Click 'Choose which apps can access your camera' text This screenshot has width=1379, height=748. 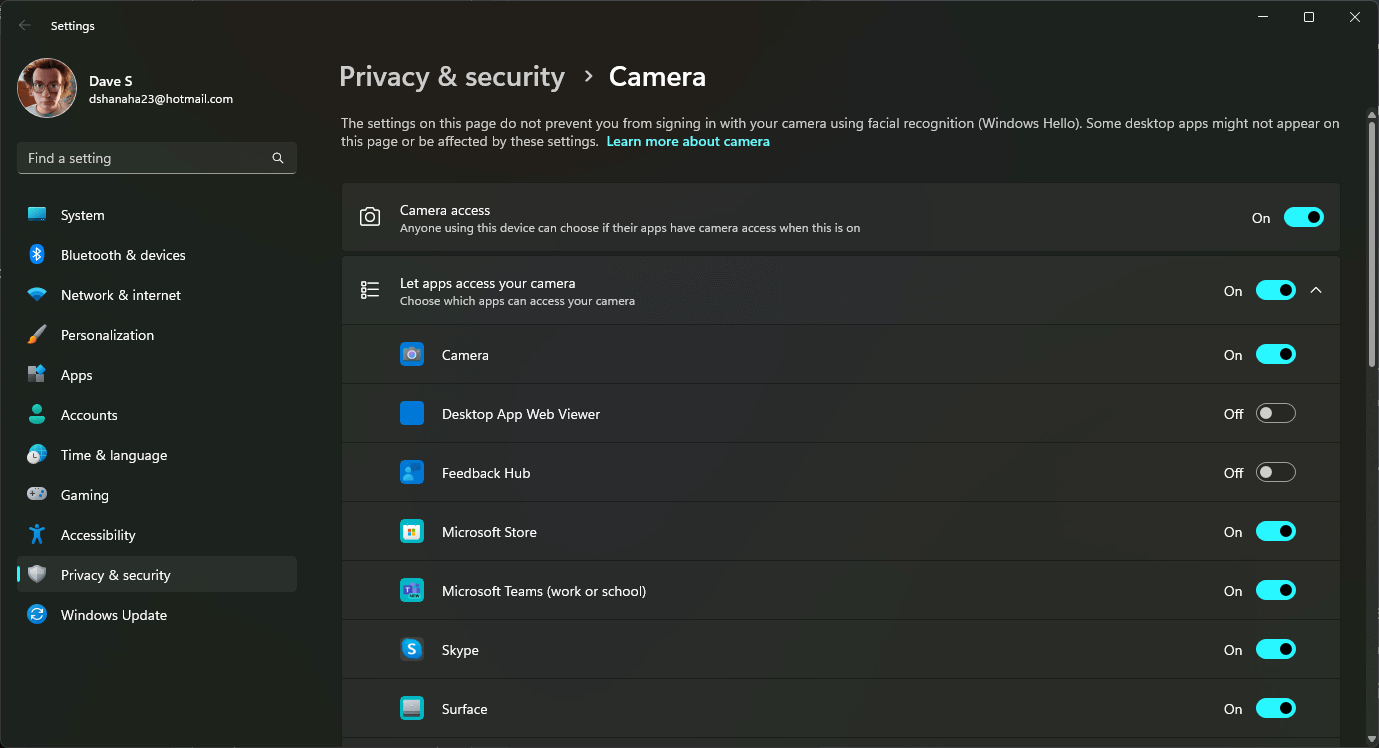517,301
